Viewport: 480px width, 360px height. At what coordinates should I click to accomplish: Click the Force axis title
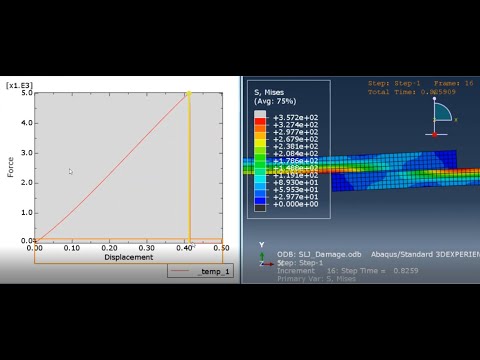click(11, 167)
